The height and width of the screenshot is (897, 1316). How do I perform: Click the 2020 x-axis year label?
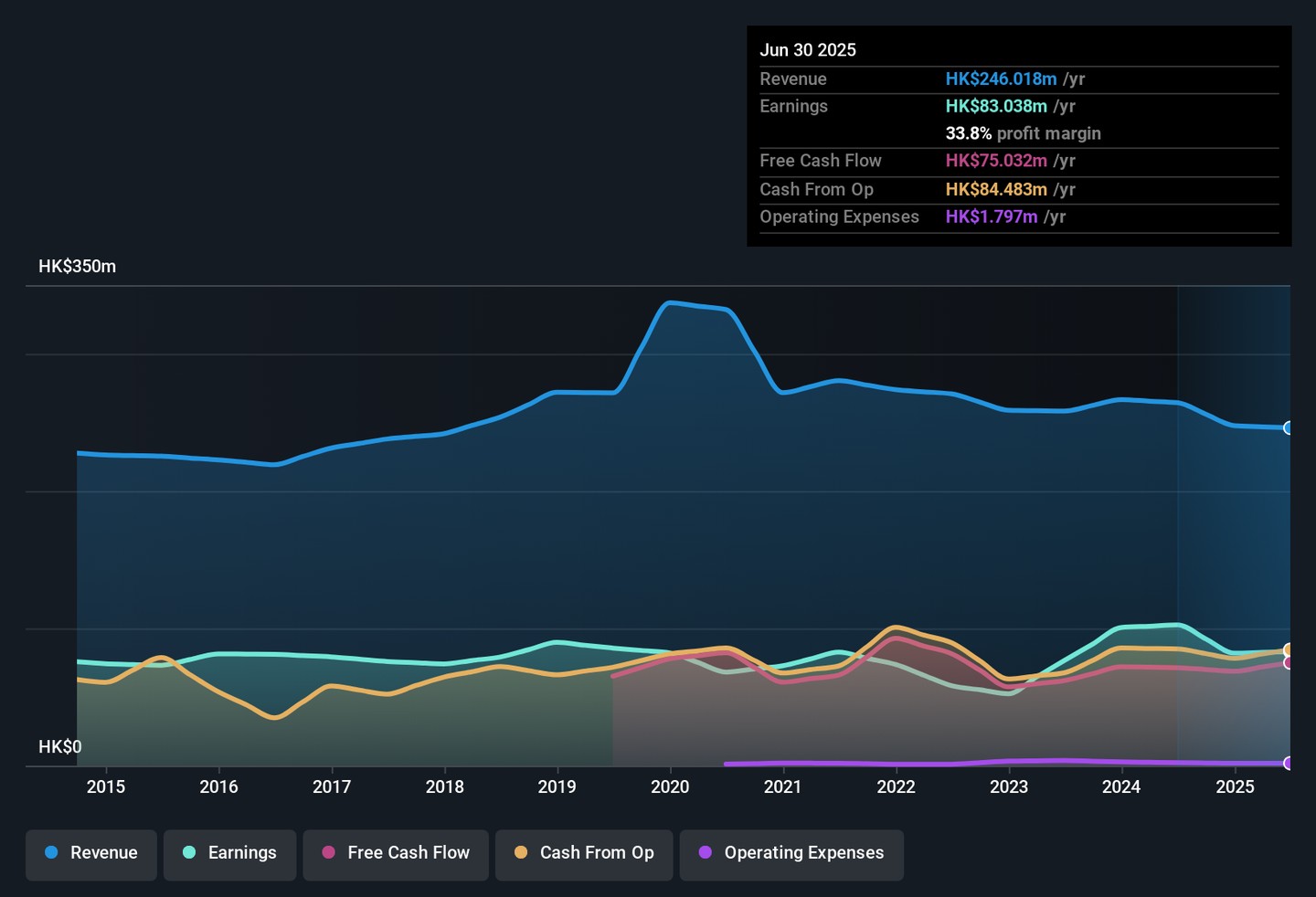tap(670, 786)
